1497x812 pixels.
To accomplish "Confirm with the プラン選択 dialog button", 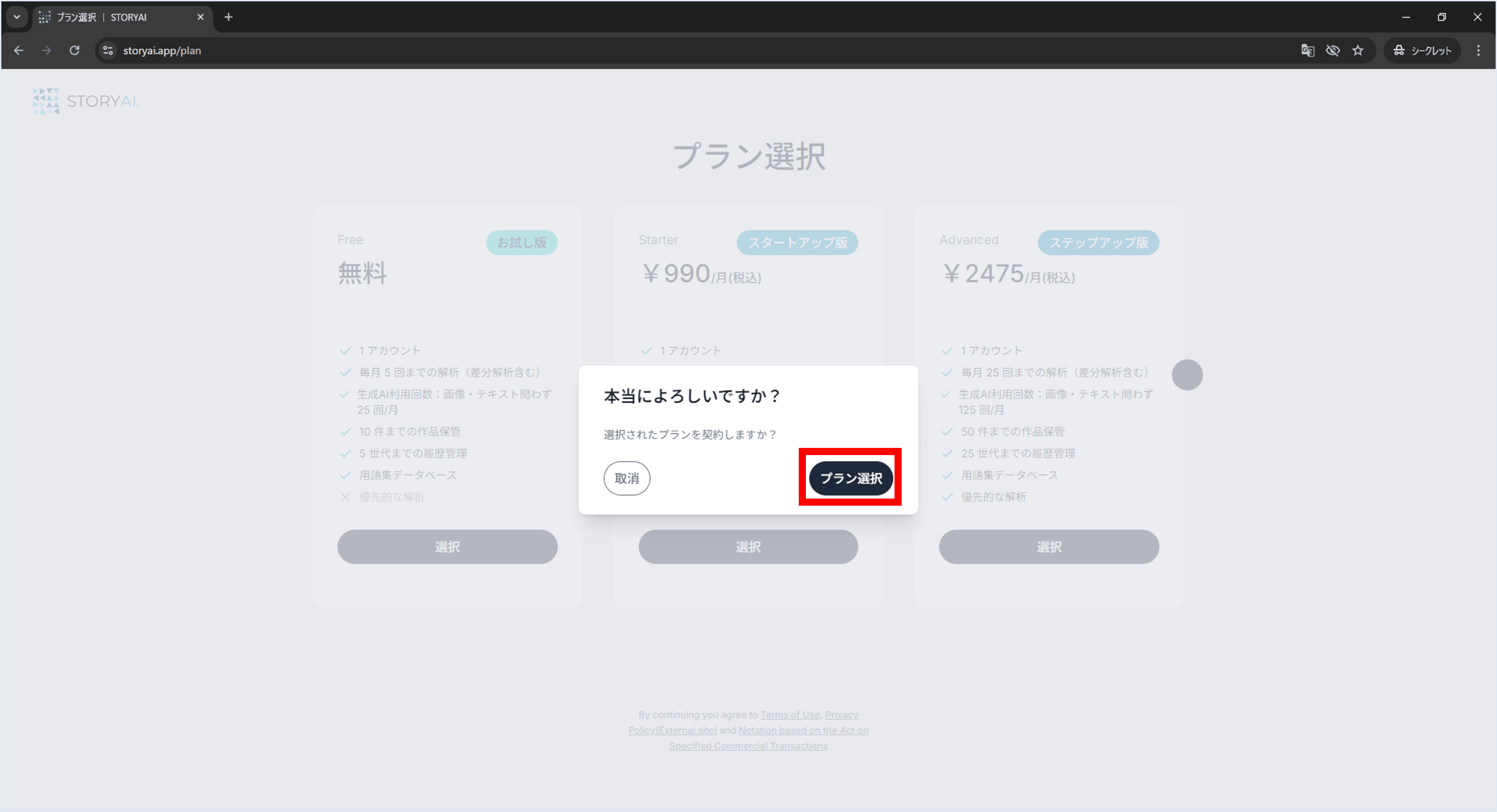I will pyautogui.click(x=851, y=478).
